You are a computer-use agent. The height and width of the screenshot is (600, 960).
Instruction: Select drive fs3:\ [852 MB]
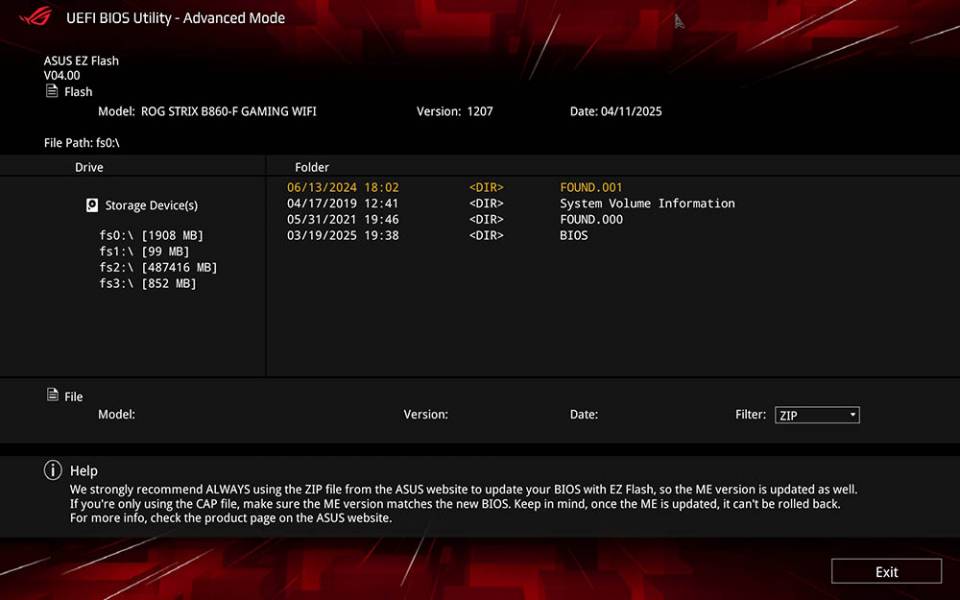coord(147,283)
